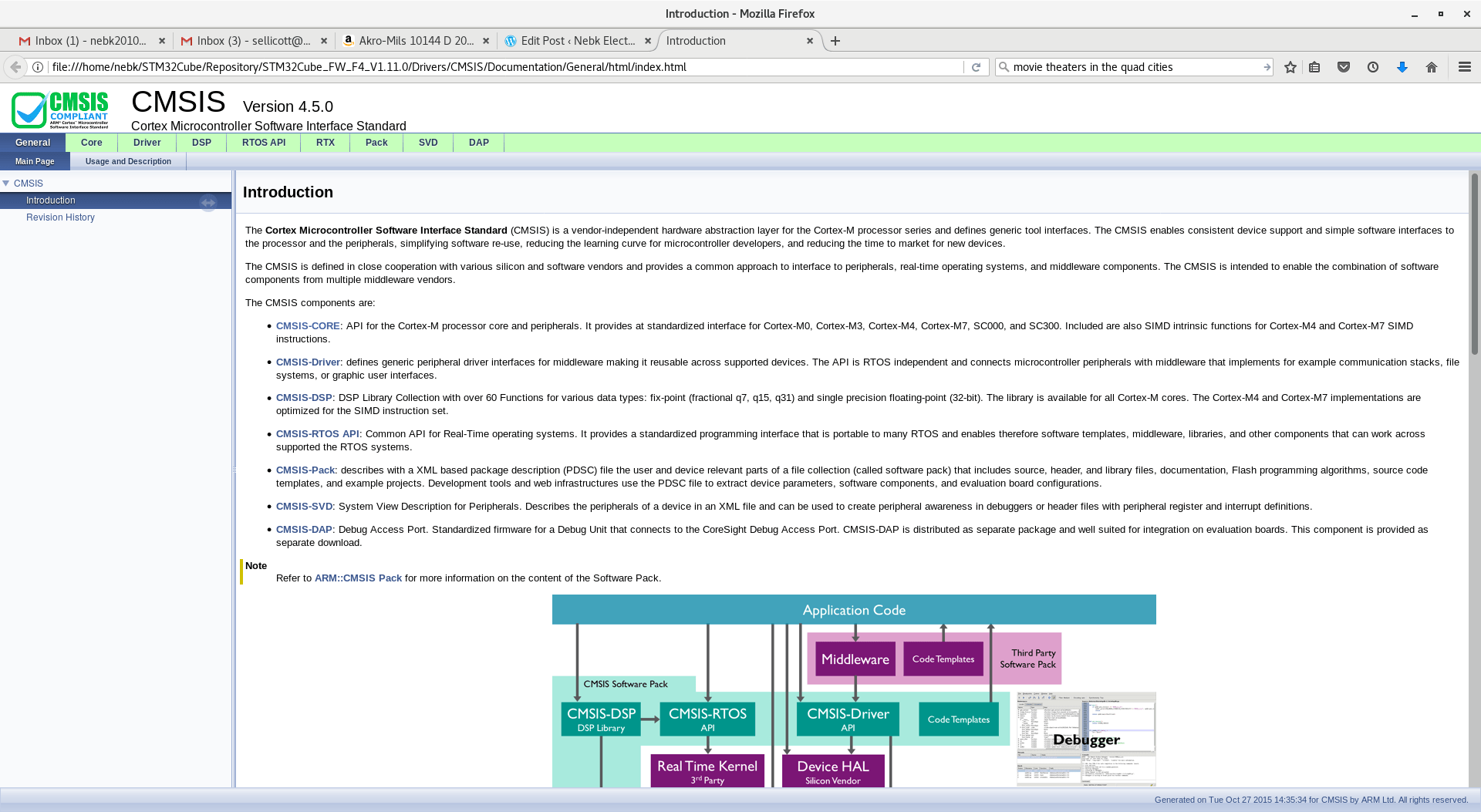Image resolution: width=1481 pixels, height=812 pixels.
Task: Click the page vertical scrollbar thumb
Action: coord(1475,264)
